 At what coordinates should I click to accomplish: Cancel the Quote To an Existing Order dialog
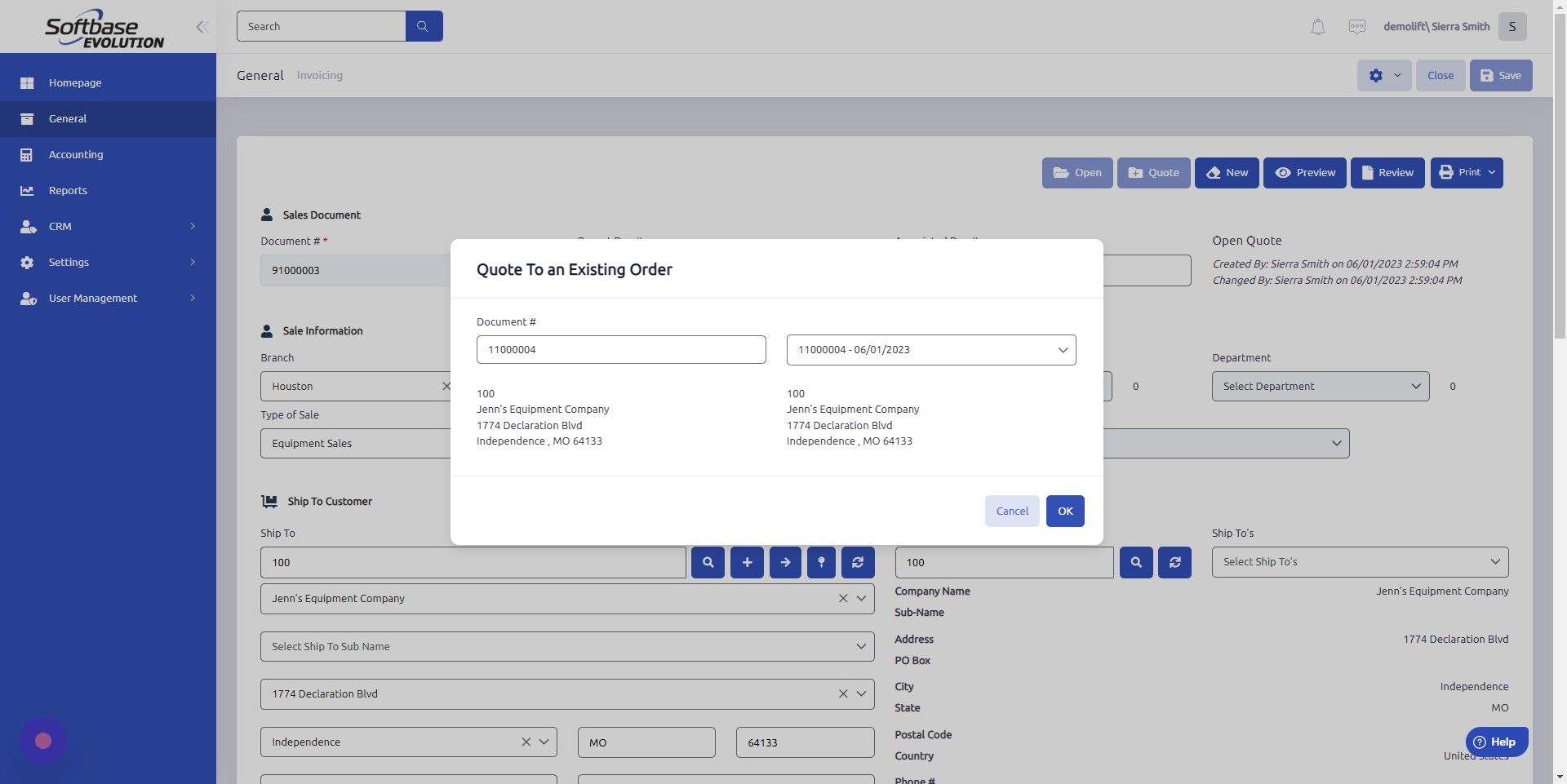1011,511
